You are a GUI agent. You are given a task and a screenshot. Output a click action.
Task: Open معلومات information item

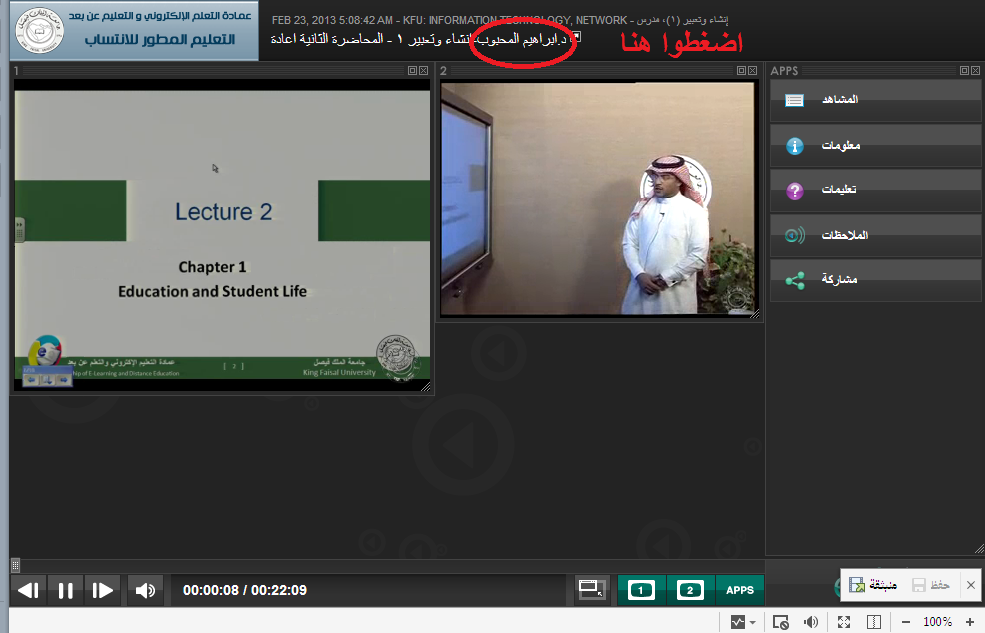pyautogui.click(x=876, y=146)
